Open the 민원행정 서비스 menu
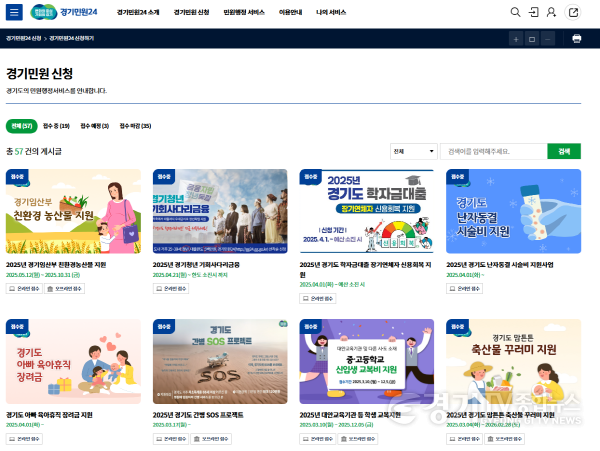The width and height of the screenshot is (600, 451). pyautogui.click(x=244, y=13)
